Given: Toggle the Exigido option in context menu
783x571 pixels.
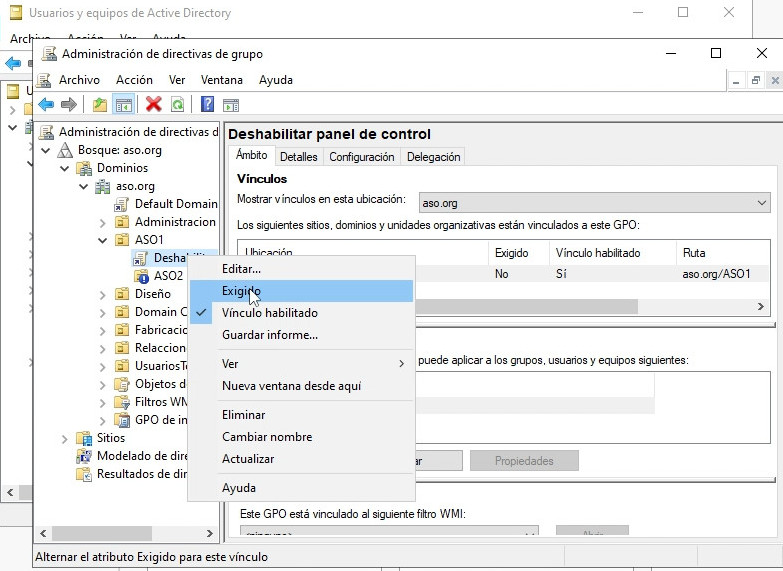Looking at the screenshot, I should (242, 291).
